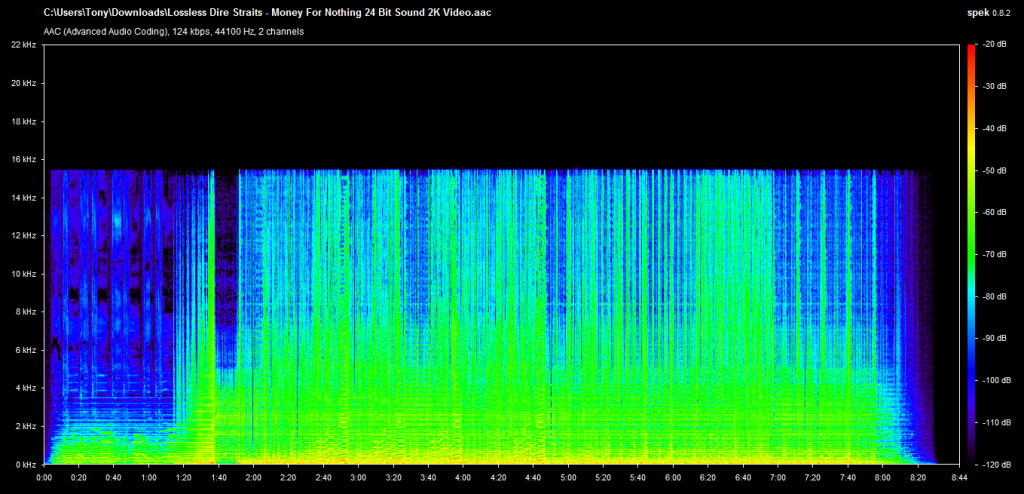Select the 4 kHz frequency axis label

click(24, 388)
